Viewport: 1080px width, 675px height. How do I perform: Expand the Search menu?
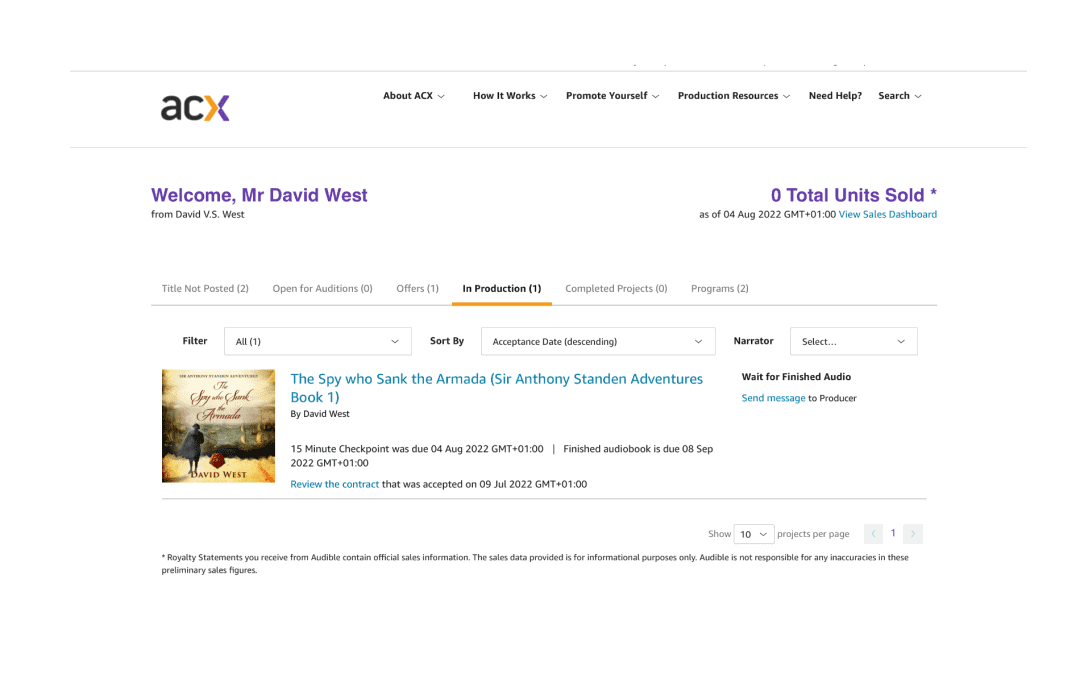click(x=900, y=96)
